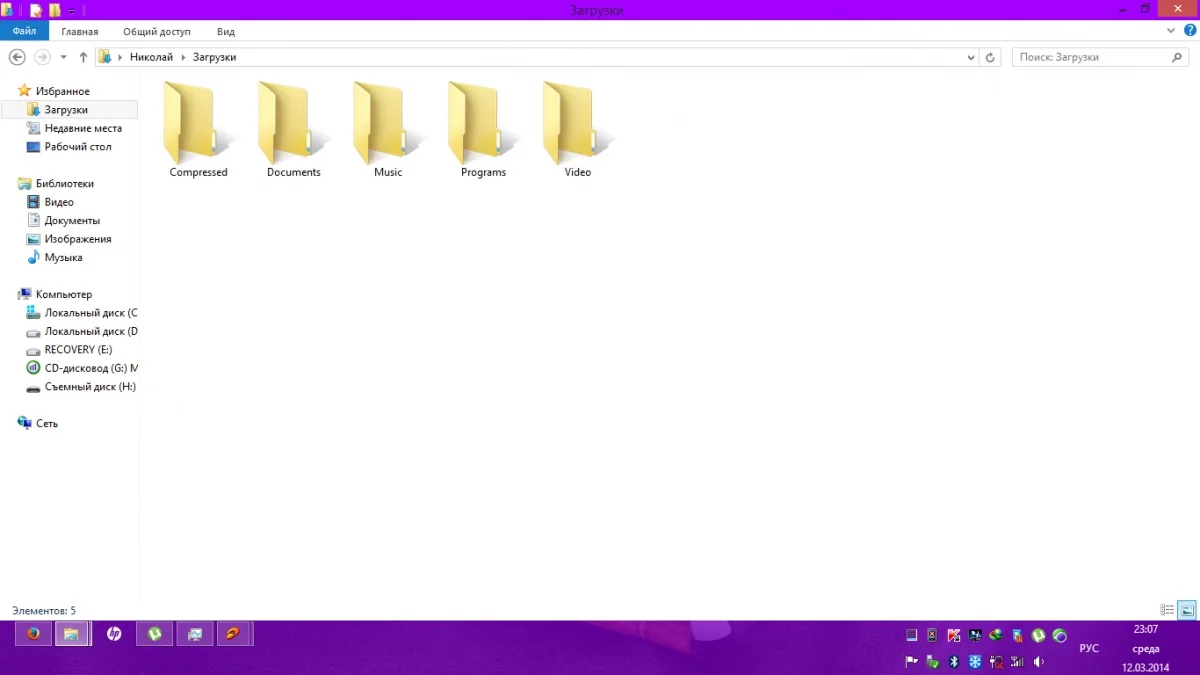This screenshot has width=1200, height=675.
Task: Expand the breadcrumb arrow after Николай
Action: pos(183,58)
